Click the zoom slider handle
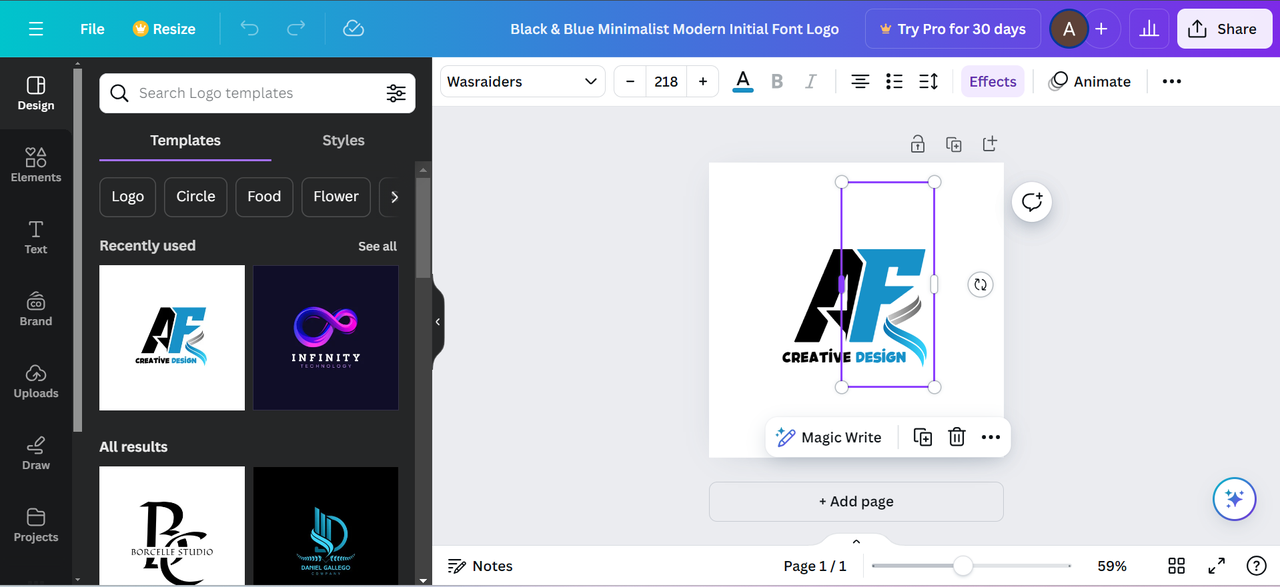Screen dimensions: 1280x587 [x=963, y=566]
